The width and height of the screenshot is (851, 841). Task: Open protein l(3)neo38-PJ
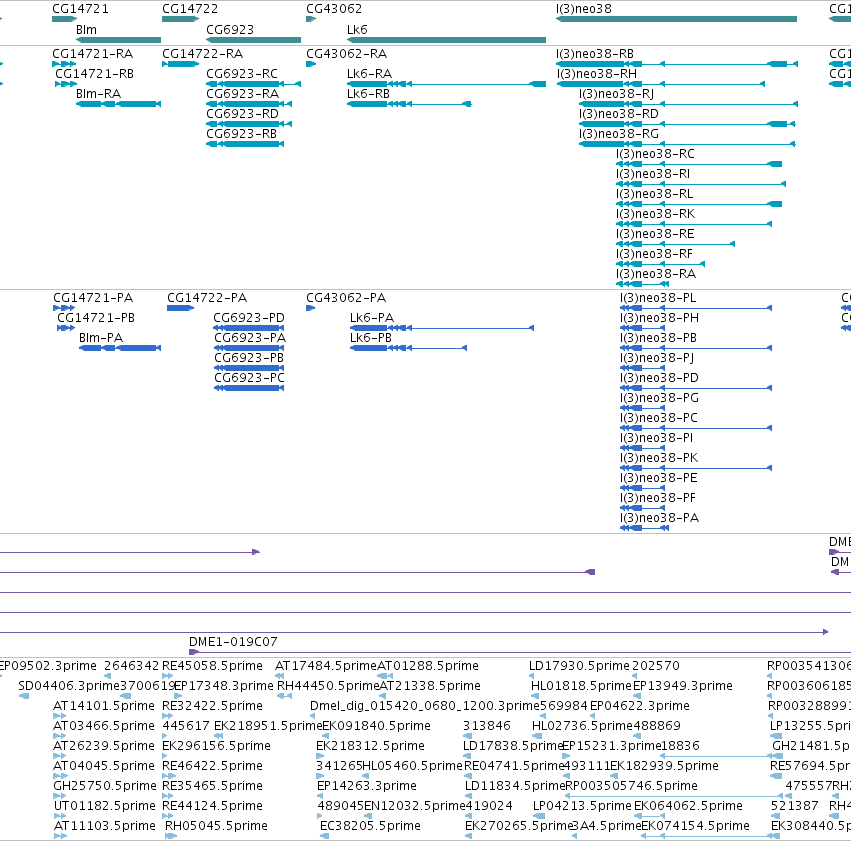(x=643, y=368)
